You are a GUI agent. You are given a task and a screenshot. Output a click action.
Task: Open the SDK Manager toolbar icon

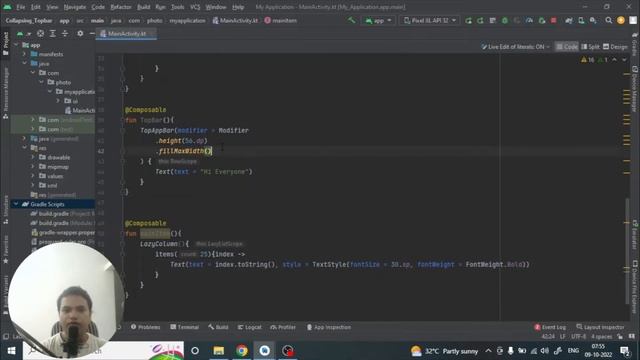click(x=593, y=20)
